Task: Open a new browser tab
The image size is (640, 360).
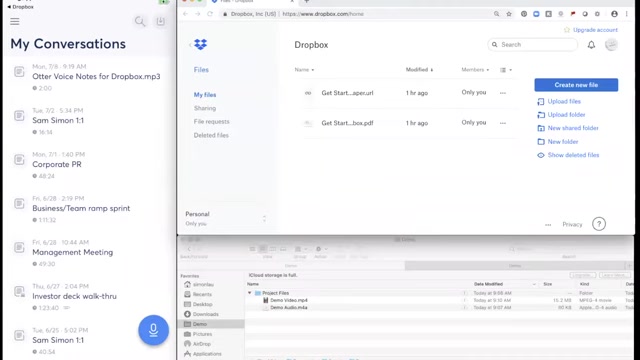Action: click(307, 2)
